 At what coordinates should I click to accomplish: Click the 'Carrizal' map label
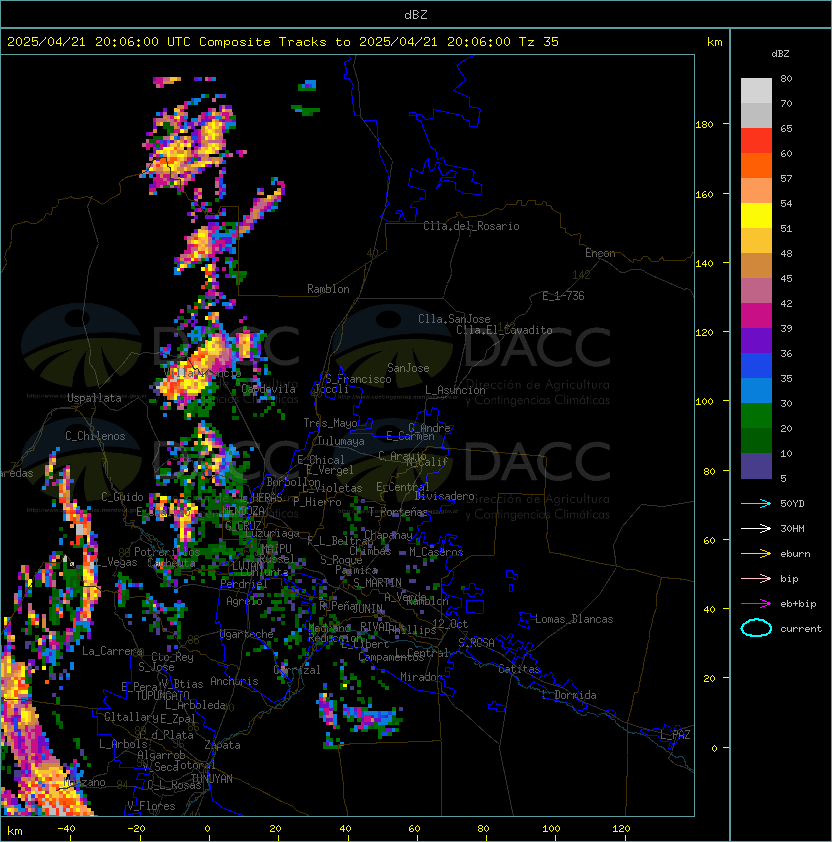point(297,670)
